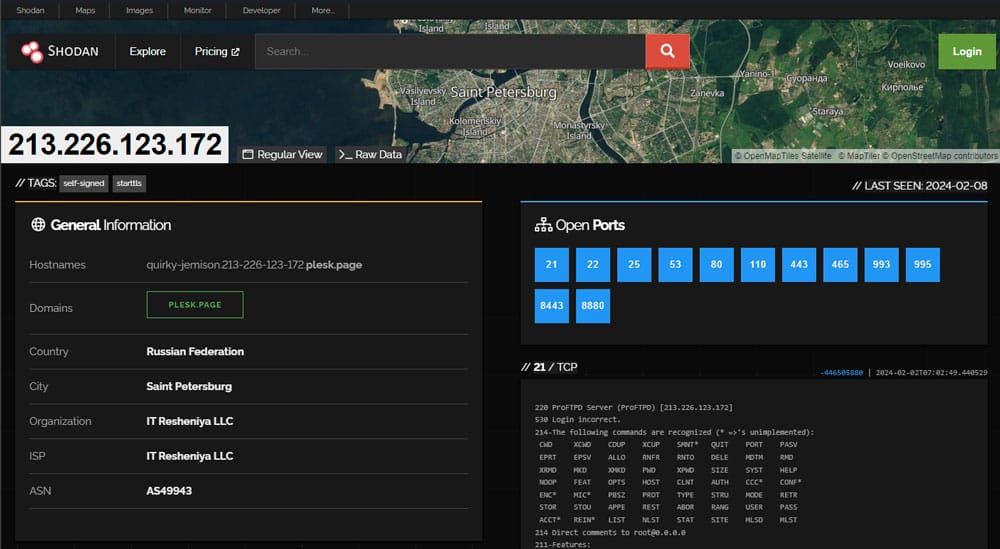1000x549 pixels.
Task: Select the self-signed tag
Action: (84, 184)
